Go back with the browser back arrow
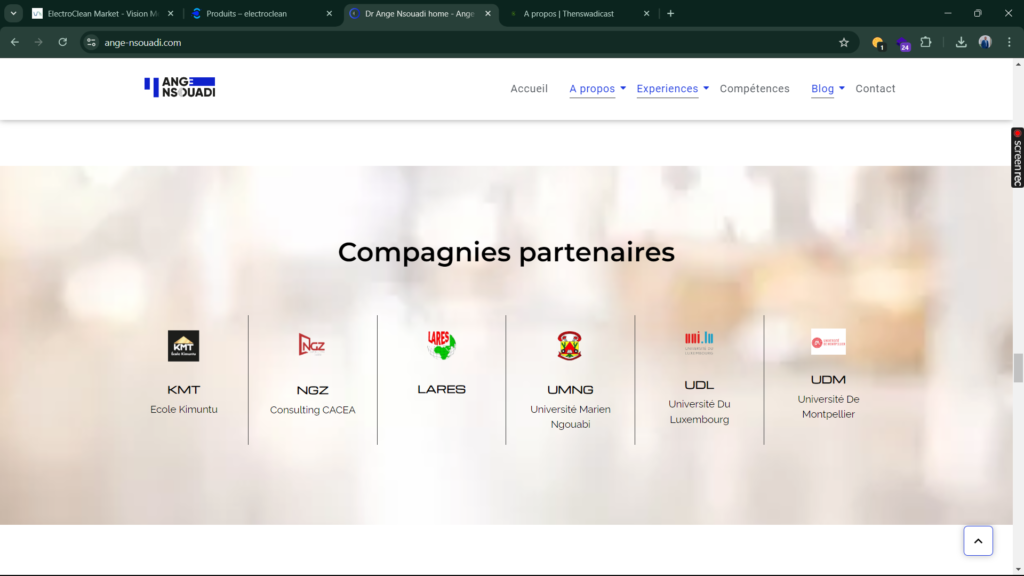Screen dimensions: 1024x576 tap(14, 42)
